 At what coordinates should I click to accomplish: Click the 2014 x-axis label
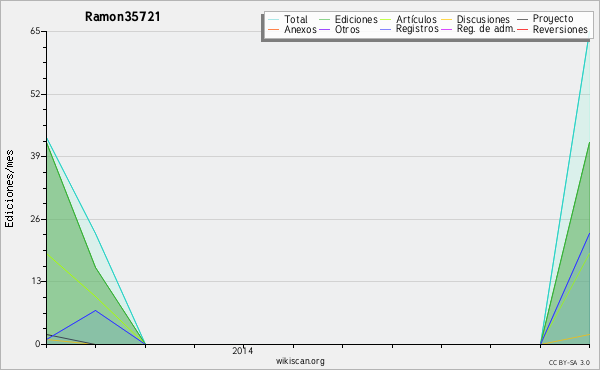point(243,350)
